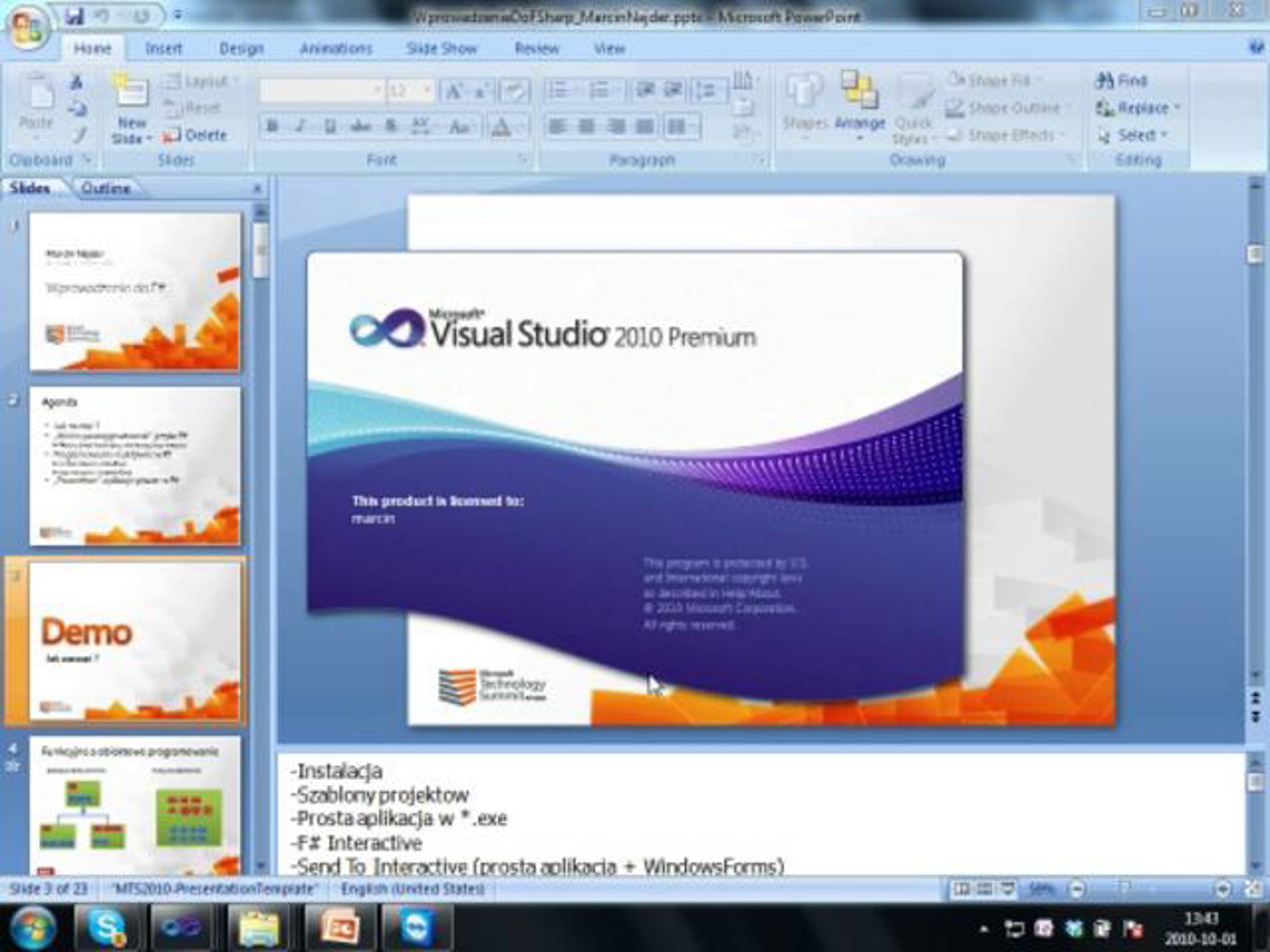Click the Replace button
The height and width of the screenshot is (952, 1270).
pyautogui.click(x=1138, y=108)
